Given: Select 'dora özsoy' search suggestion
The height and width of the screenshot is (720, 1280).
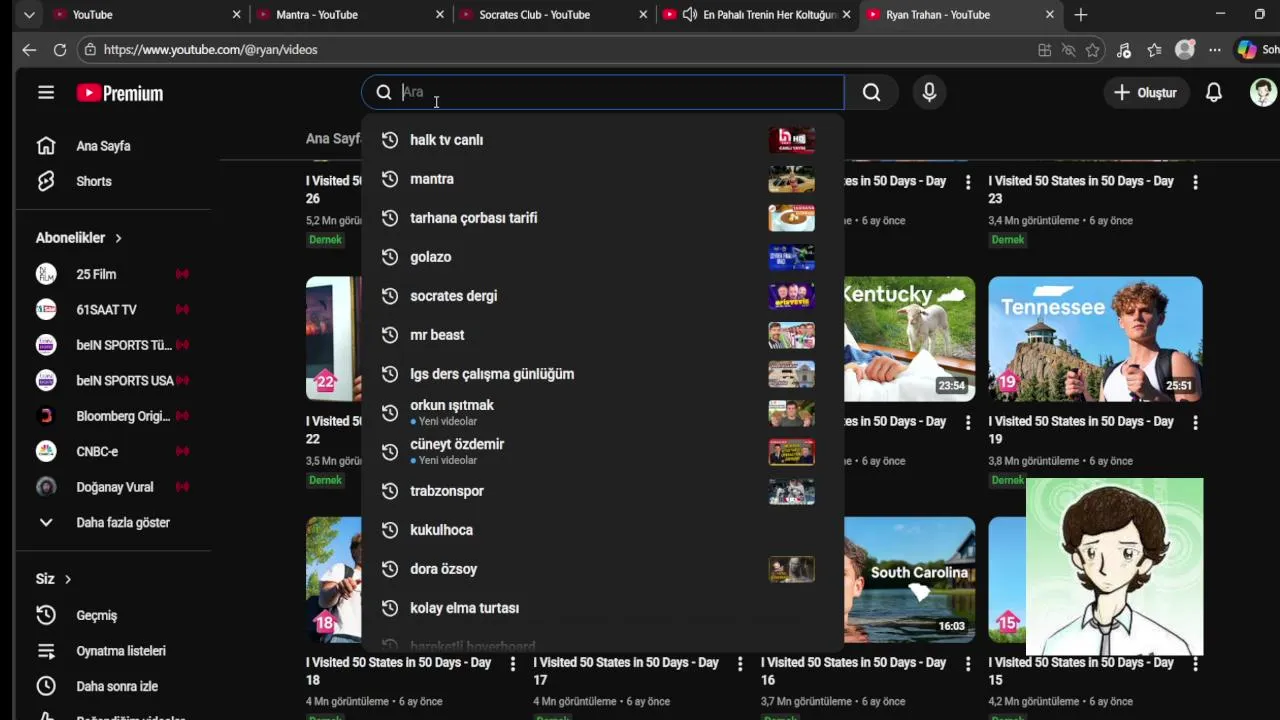Looking at the screenshot, I should click(x=602, y=569).
